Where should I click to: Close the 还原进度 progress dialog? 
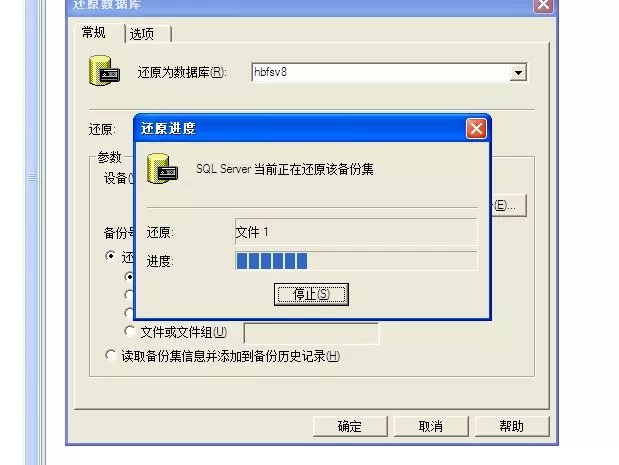[476, 129]
